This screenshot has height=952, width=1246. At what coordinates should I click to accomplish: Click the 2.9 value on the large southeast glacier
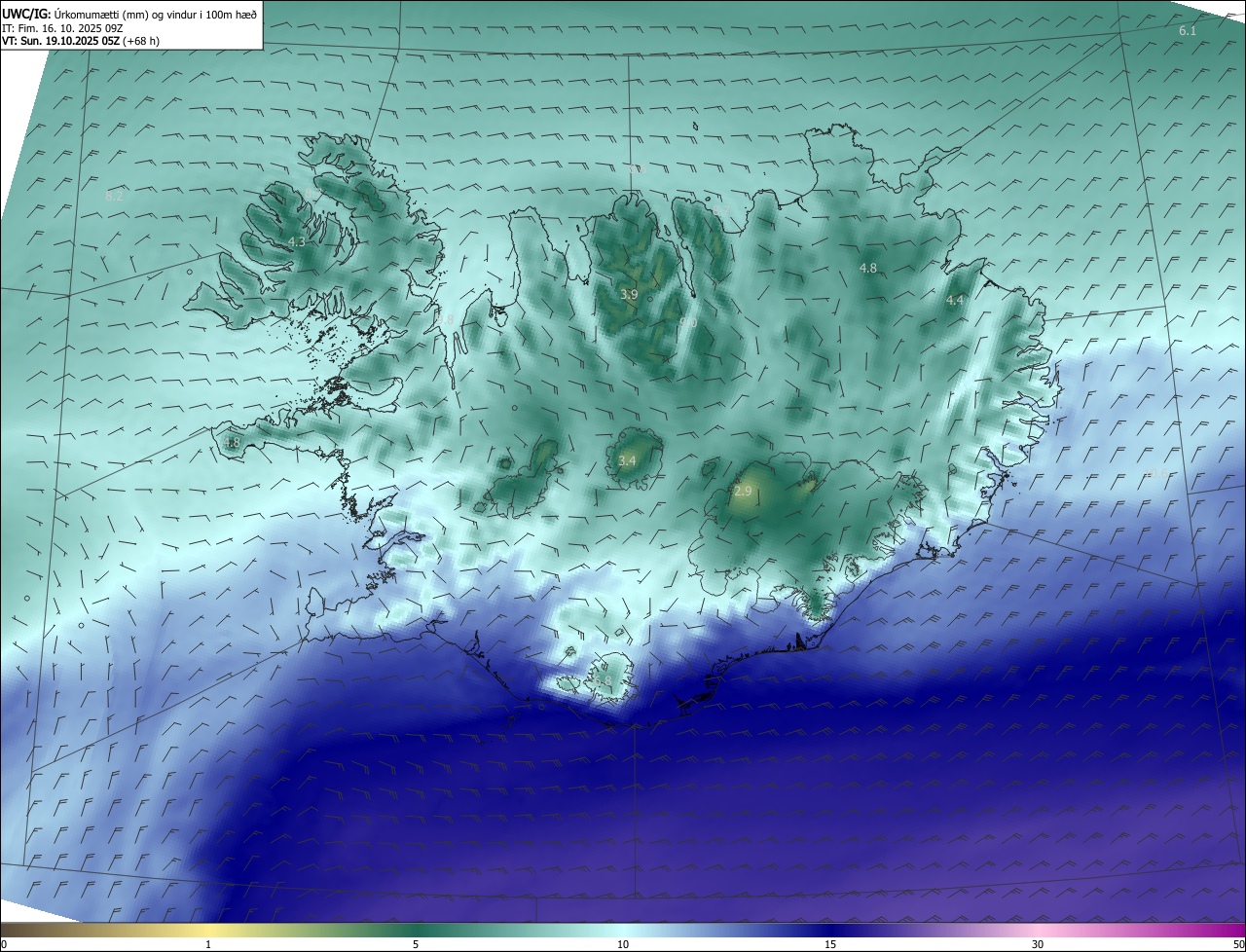click(743, 492)
